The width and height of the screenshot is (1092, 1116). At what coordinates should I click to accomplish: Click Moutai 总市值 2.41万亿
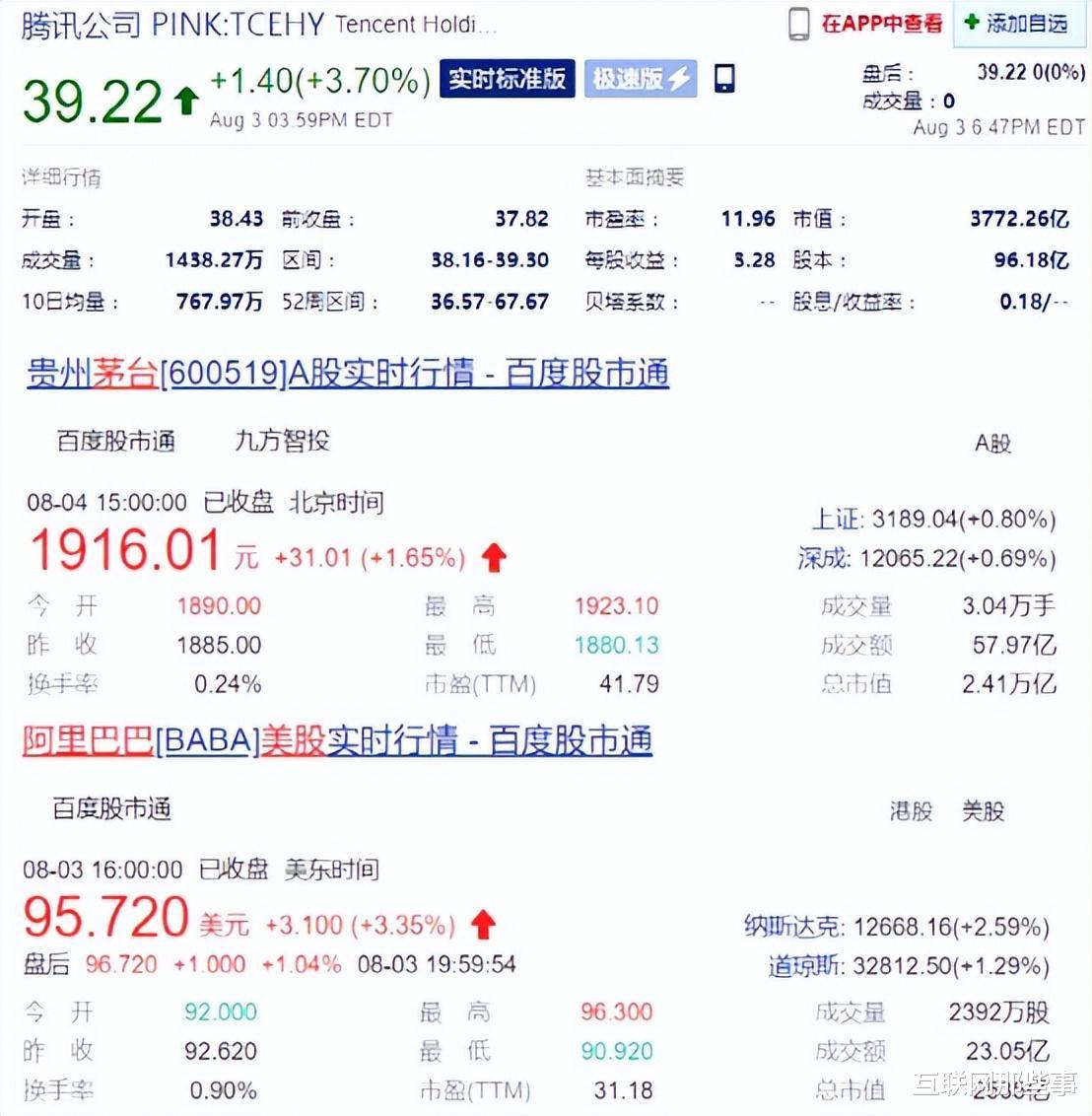point(1009,684)
